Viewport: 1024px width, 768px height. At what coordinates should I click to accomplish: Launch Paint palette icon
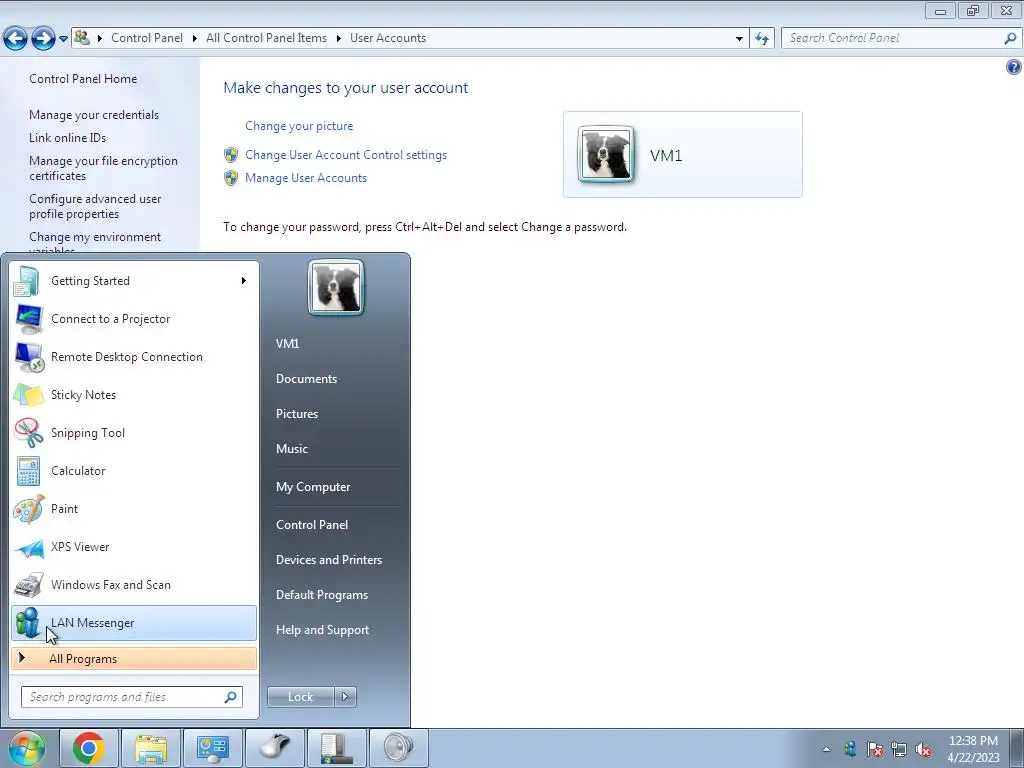(x=28, y=509)
